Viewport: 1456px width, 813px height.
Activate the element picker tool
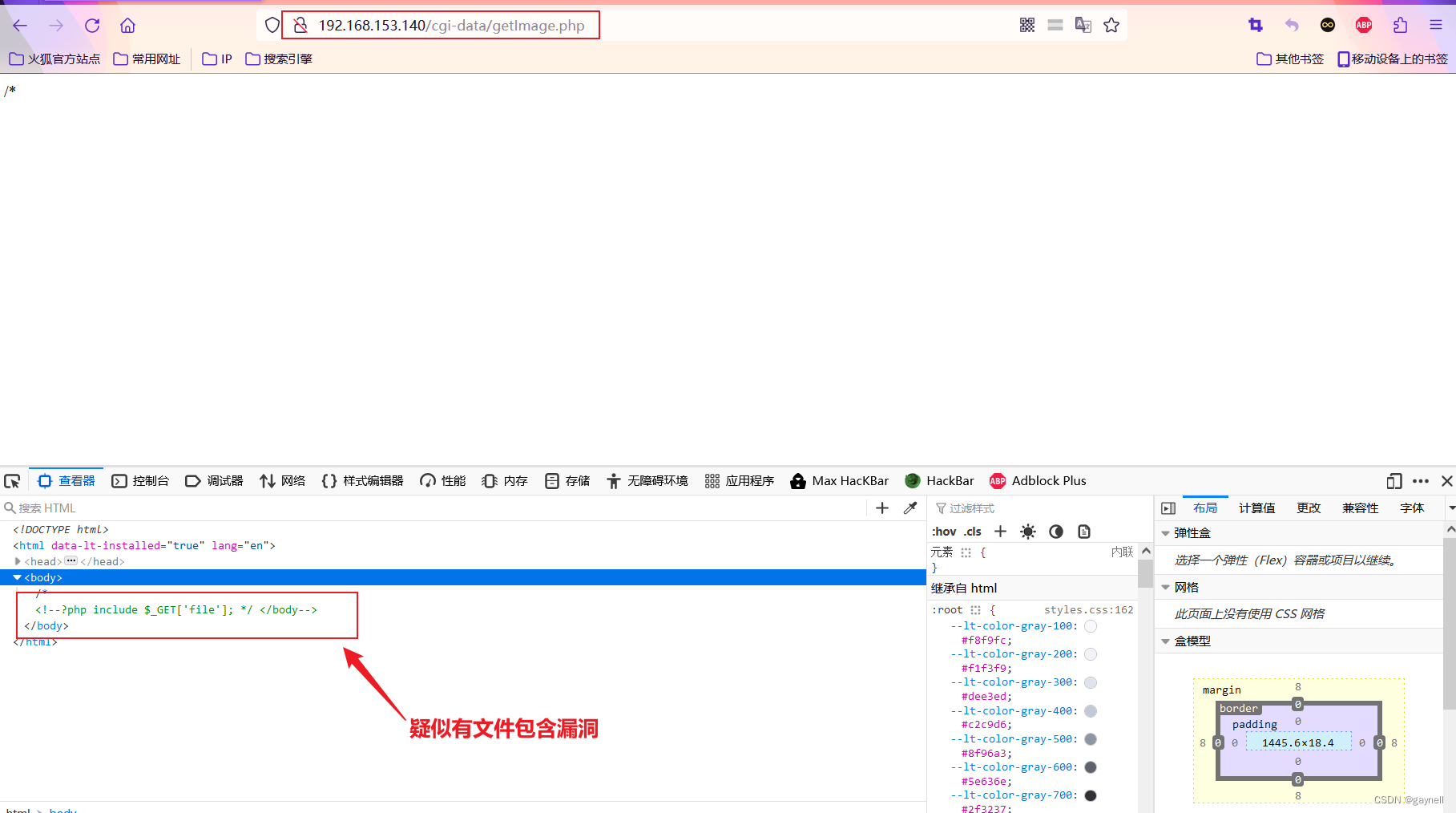(x=12, y=481)
